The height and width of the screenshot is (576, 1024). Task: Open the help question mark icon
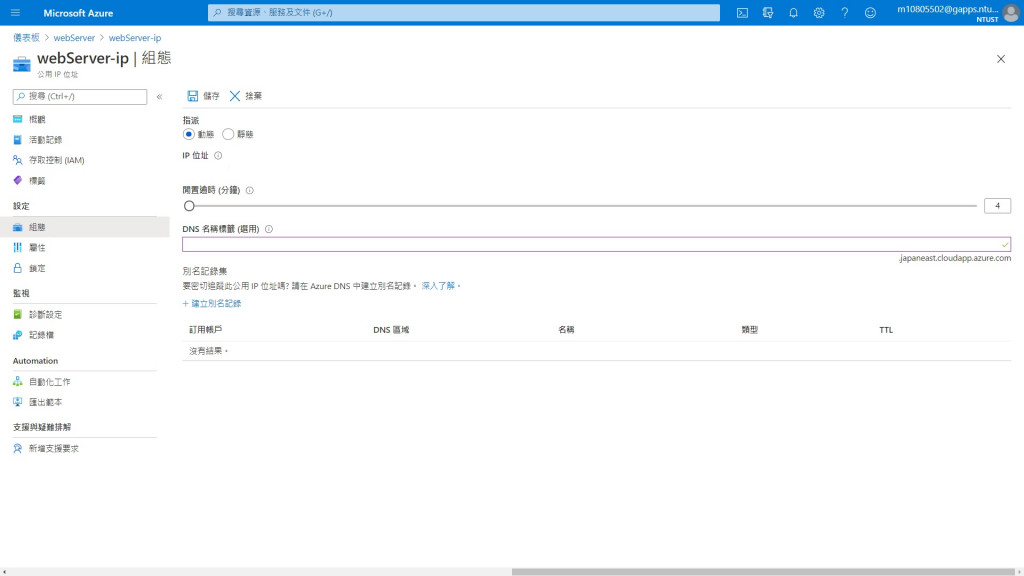tap(844, 12)
